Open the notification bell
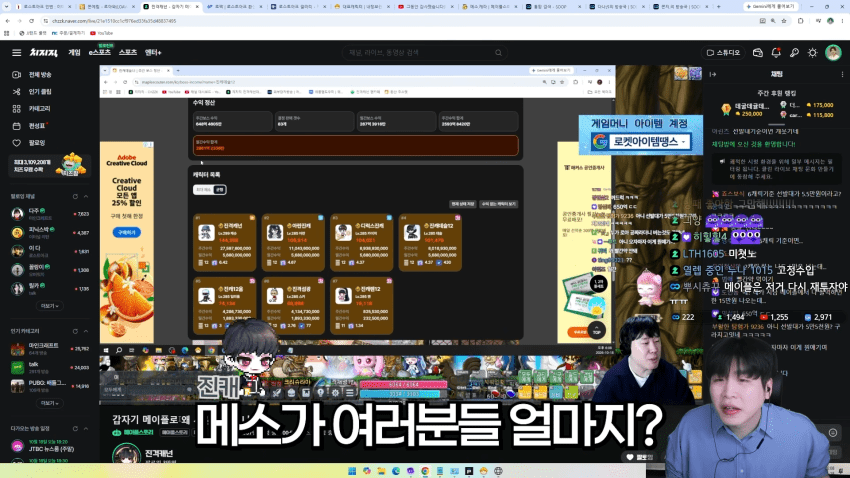 click(x=776, y=53)
